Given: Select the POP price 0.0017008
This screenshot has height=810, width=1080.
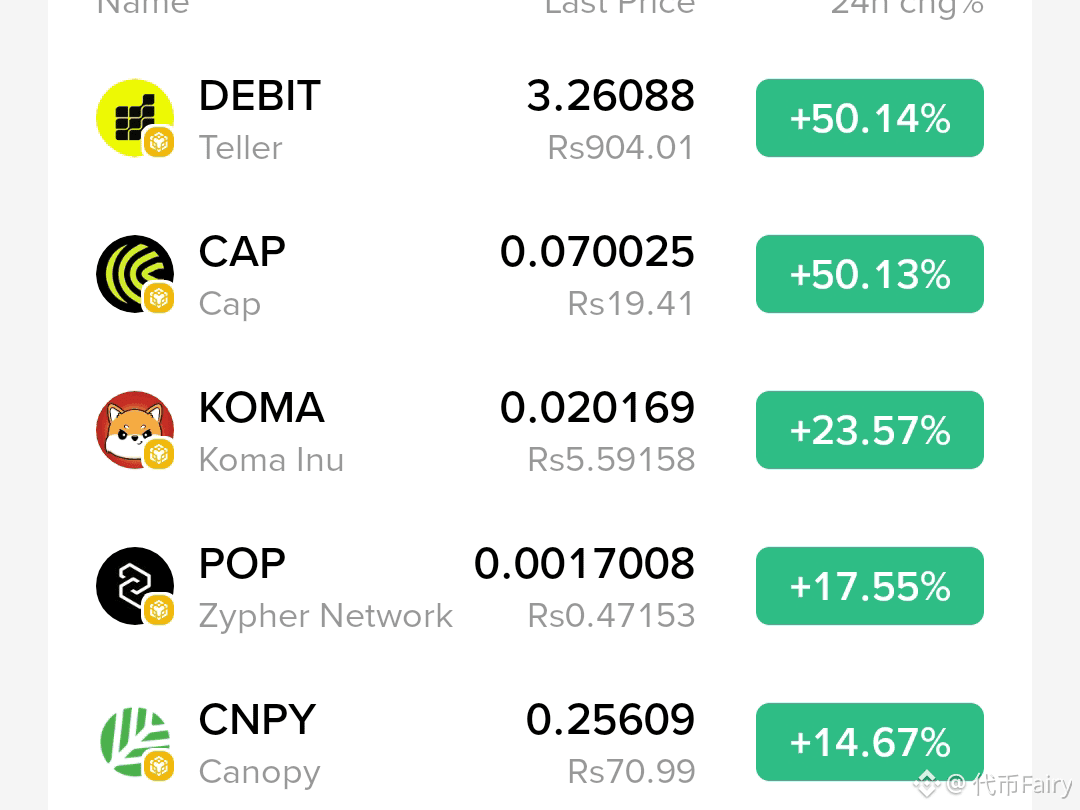Looking at the screenshot, I should coord(584,563).
